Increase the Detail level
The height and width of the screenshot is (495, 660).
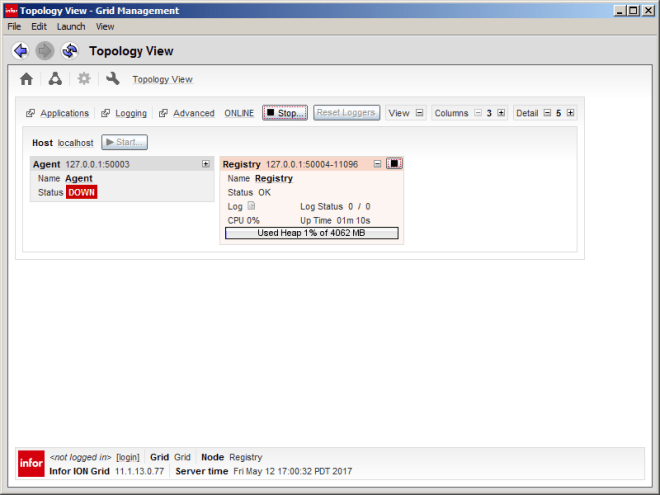click(x=570, y=113)
